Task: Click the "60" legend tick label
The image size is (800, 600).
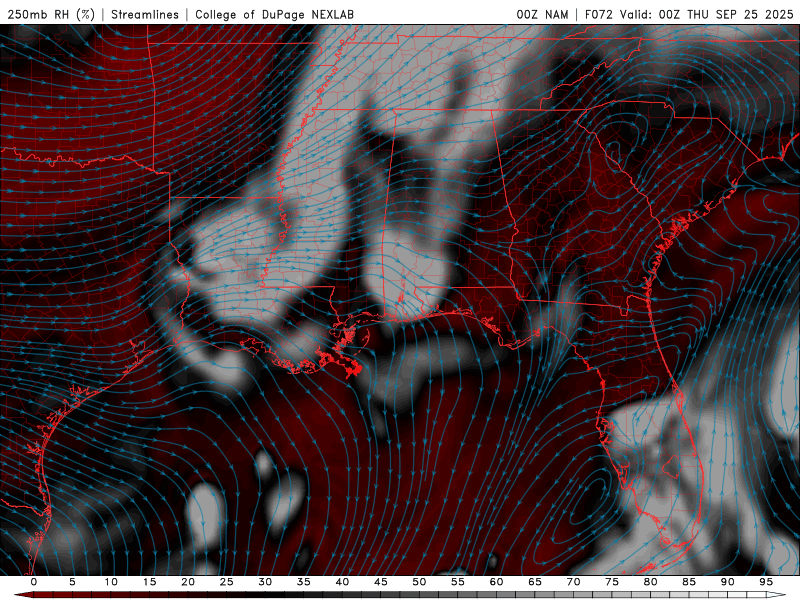Action: 496,582
